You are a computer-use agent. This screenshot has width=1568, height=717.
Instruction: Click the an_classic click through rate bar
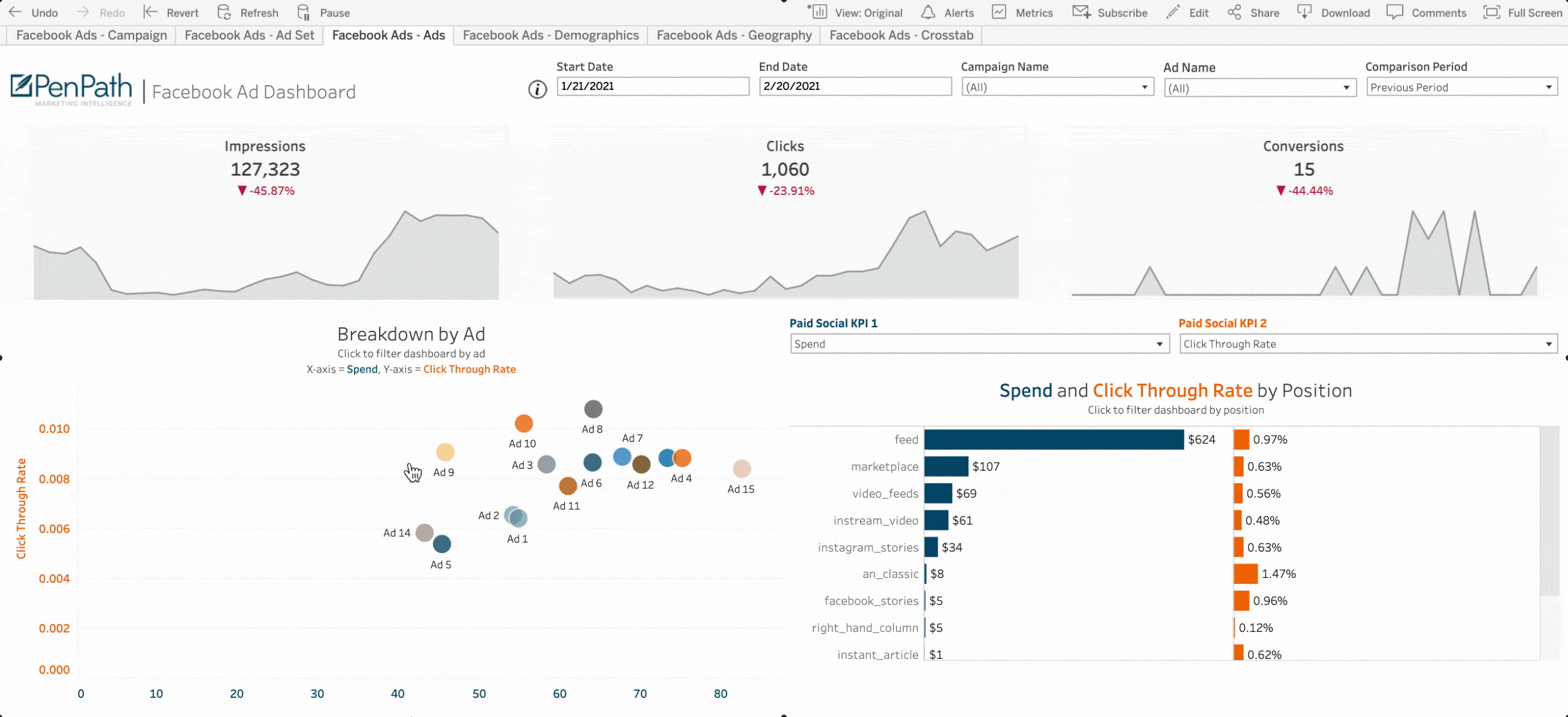[1246, 574]
